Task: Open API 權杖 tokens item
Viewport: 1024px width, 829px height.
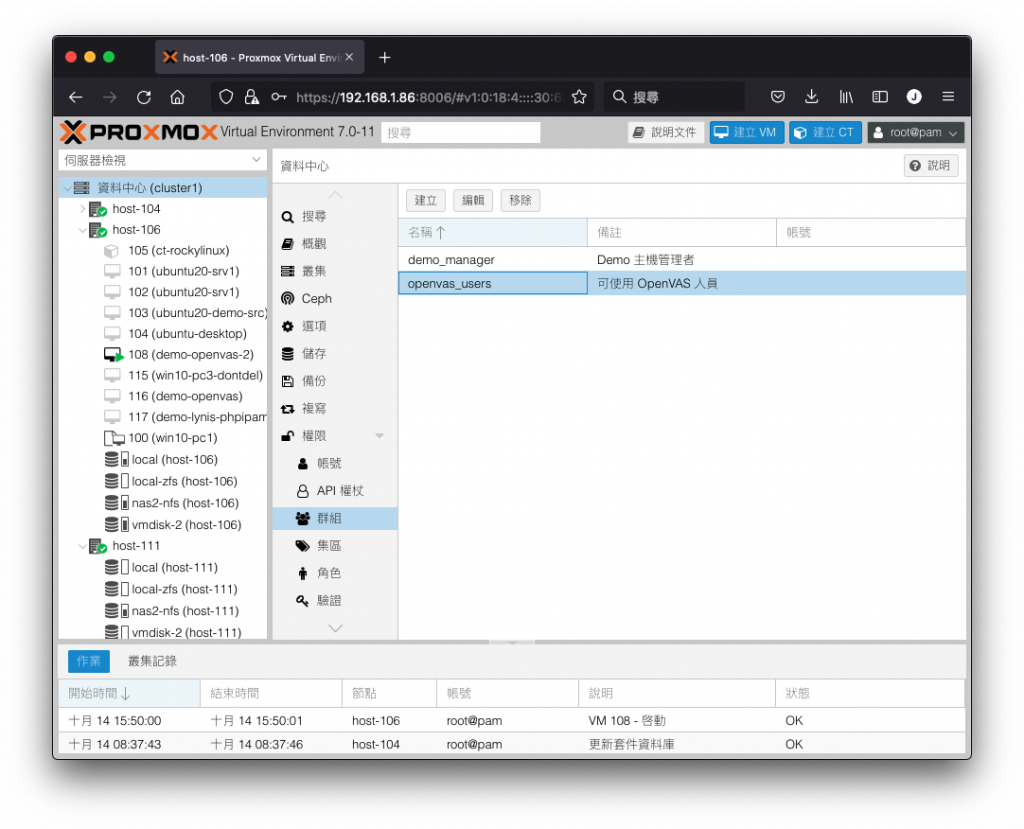Action: (x=335, y=491)
